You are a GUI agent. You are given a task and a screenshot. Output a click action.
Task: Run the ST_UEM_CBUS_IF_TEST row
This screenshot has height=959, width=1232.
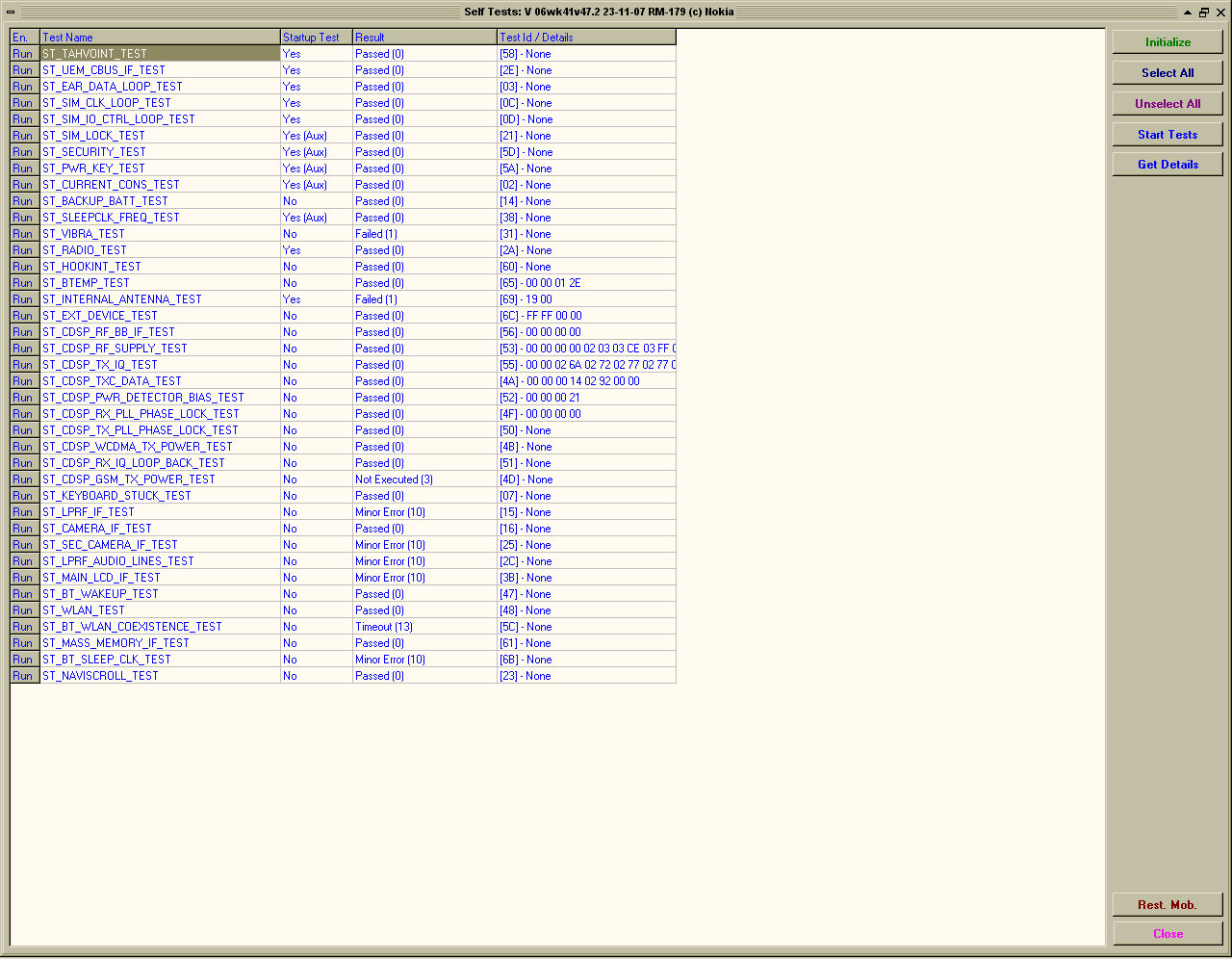(23, 70)
